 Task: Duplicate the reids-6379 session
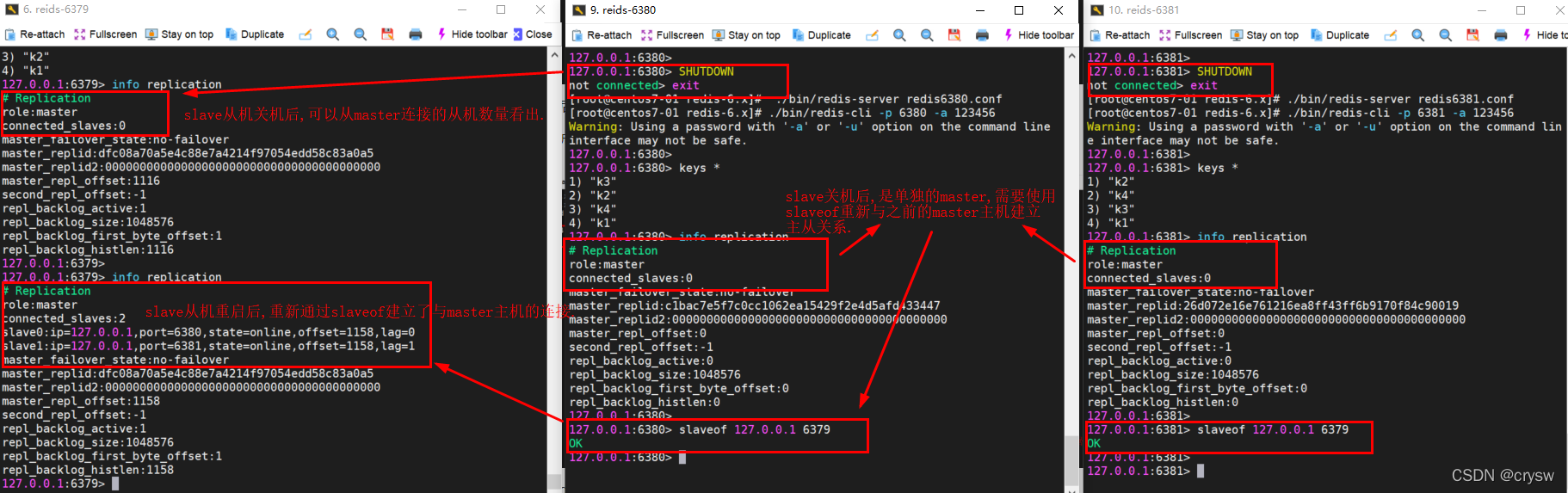pyautogui.click(x=255, y=34)
